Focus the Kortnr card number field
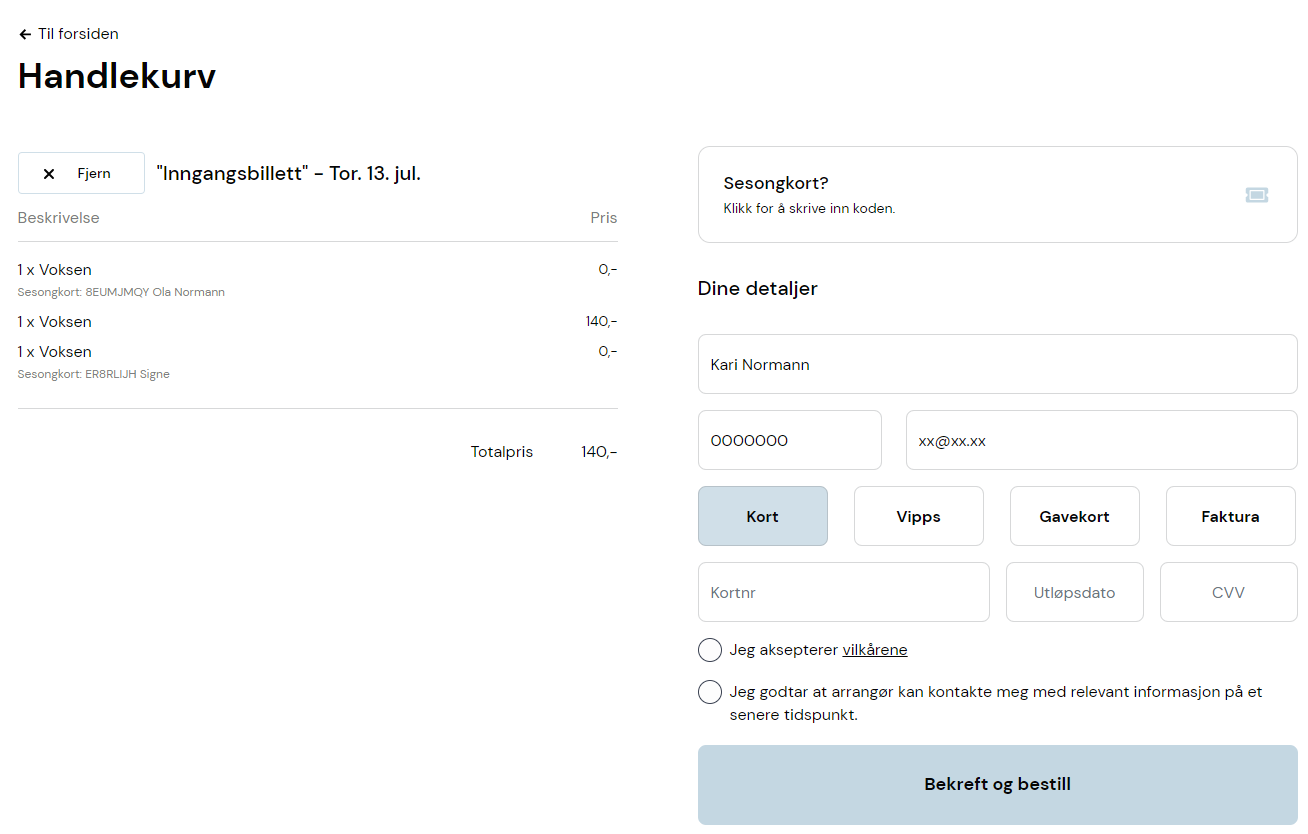Viewport: 1308px width, 834px height. [x=844, y=592]
